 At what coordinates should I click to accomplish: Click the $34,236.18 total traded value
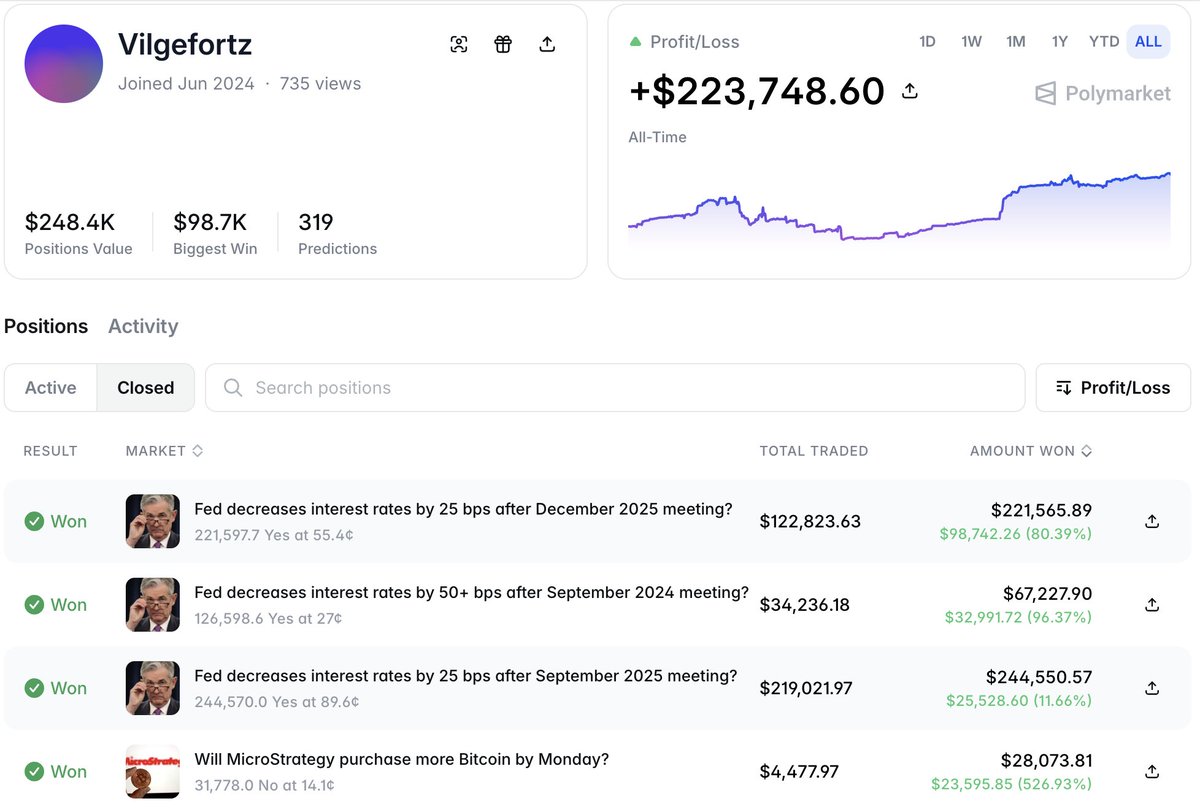[805, 605]
